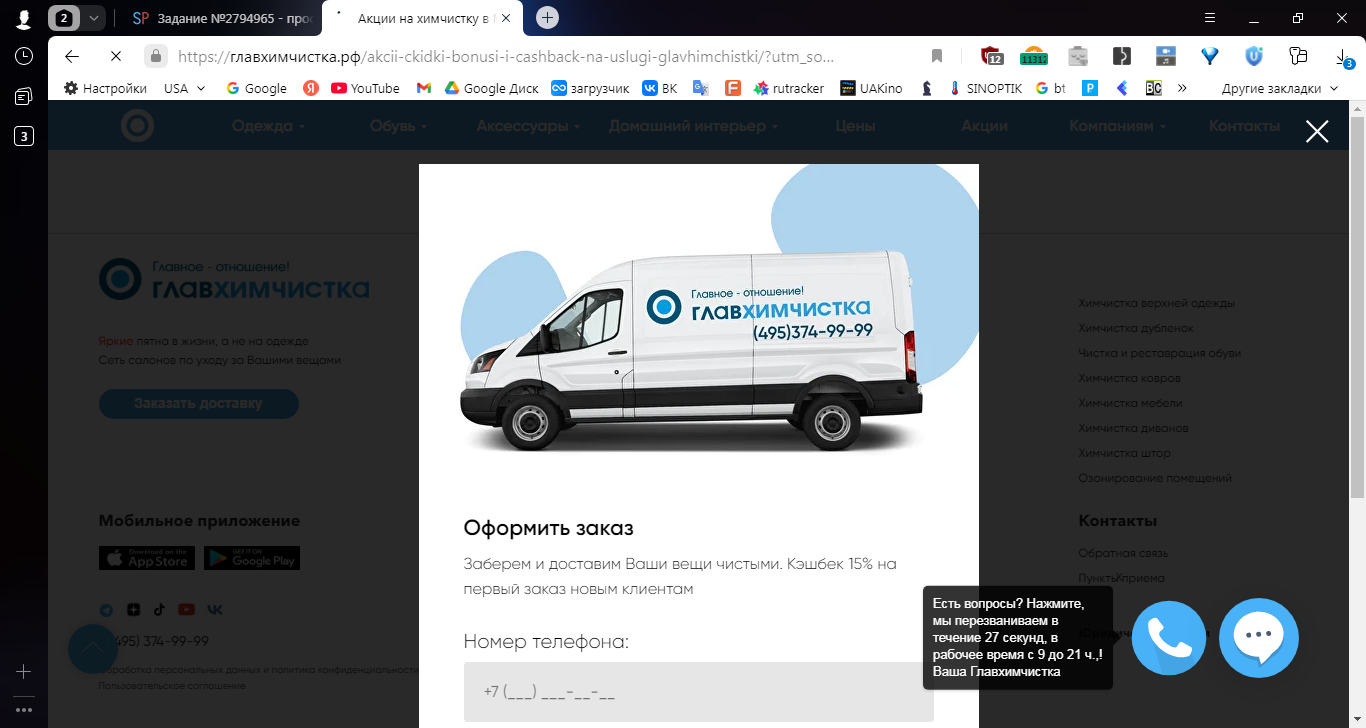Open the YouTube bookmark

tap(365, 88)
